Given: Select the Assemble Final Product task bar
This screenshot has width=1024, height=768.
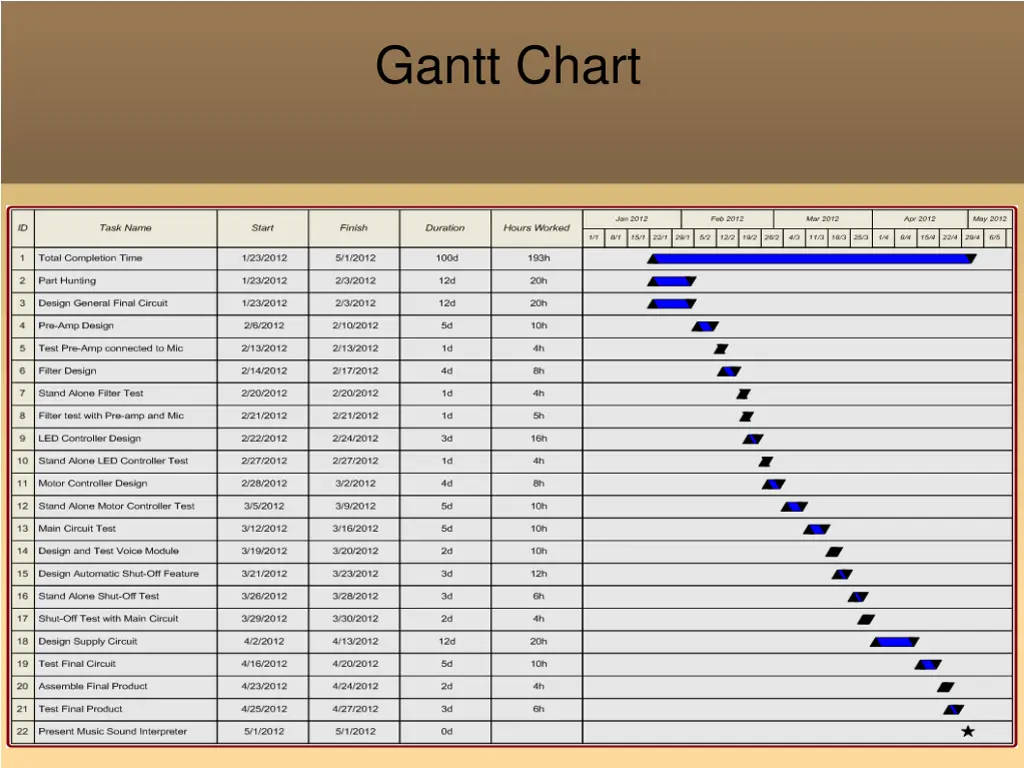Looking at the screenshot, I should tap(946, 687).
